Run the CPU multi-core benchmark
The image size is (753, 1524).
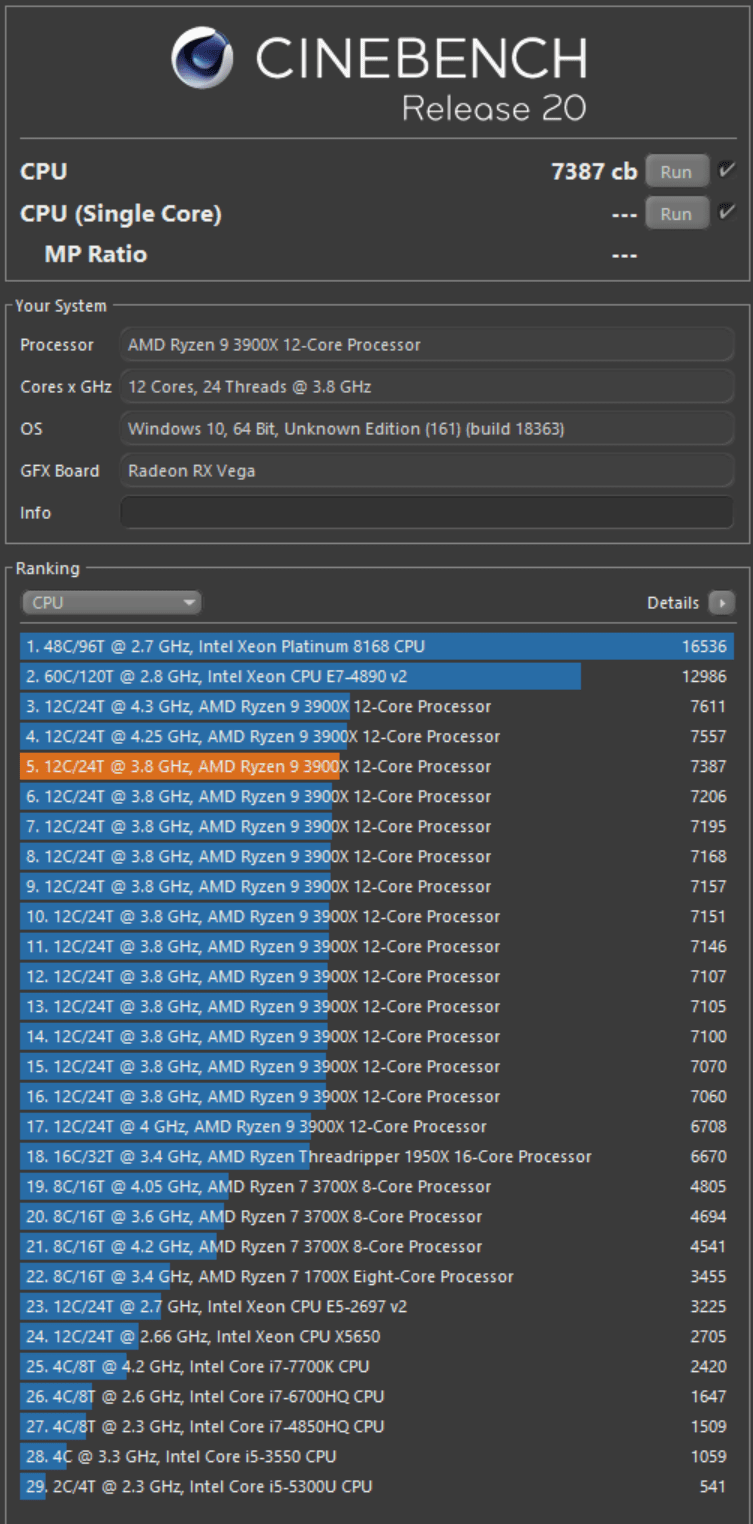click(x=676, y=171)
